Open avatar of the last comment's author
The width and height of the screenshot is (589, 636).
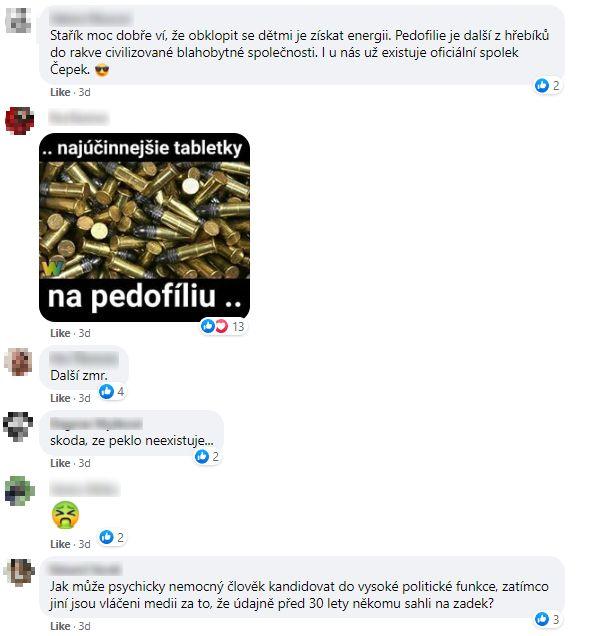(x=19, y=572)
